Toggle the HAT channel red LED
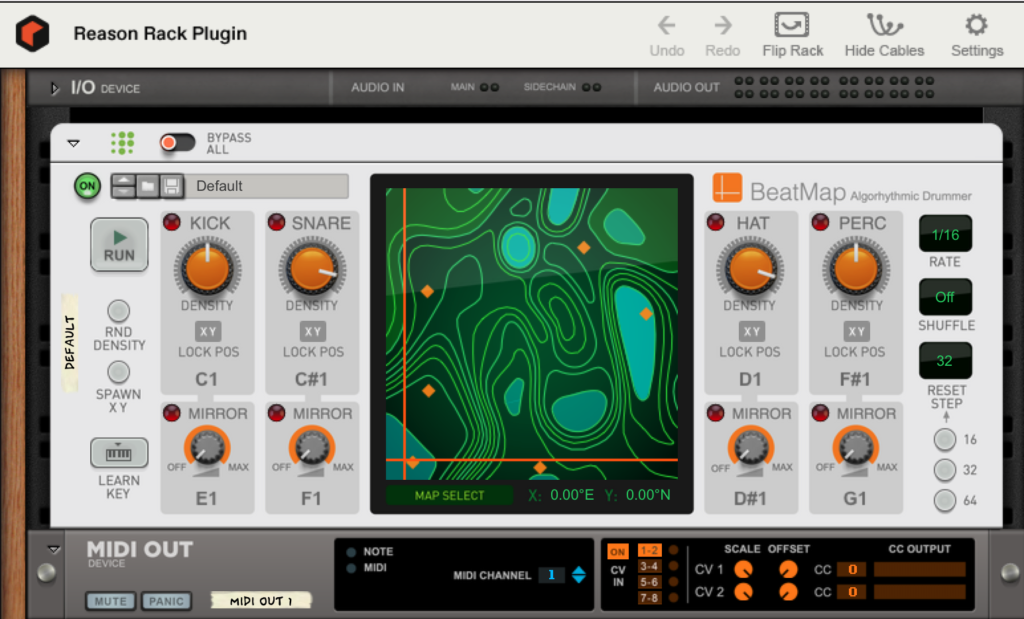Image resolution: width=1024 pixels, height=619 pixels. 716,223
